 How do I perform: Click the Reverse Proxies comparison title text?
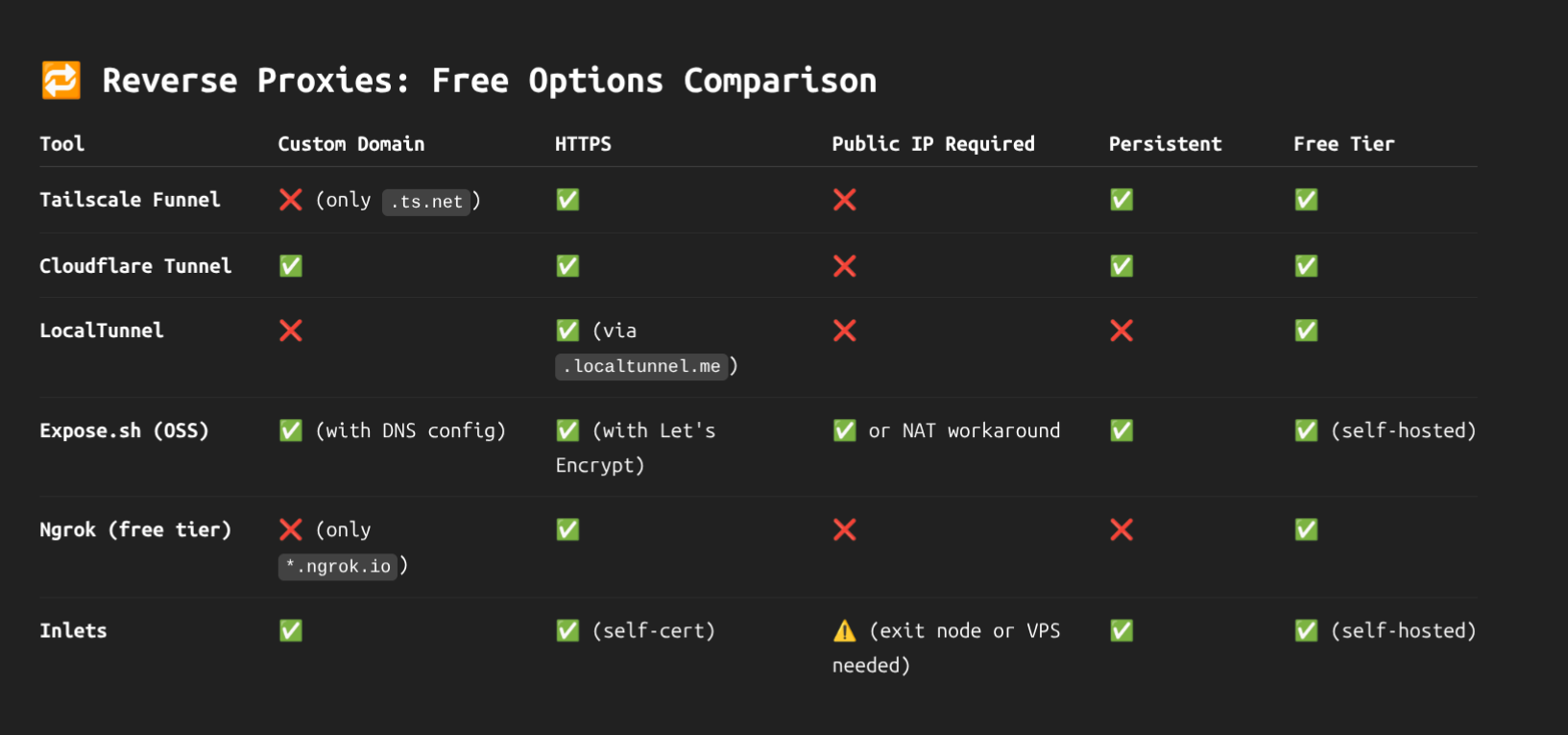click(x=489, y=81)
